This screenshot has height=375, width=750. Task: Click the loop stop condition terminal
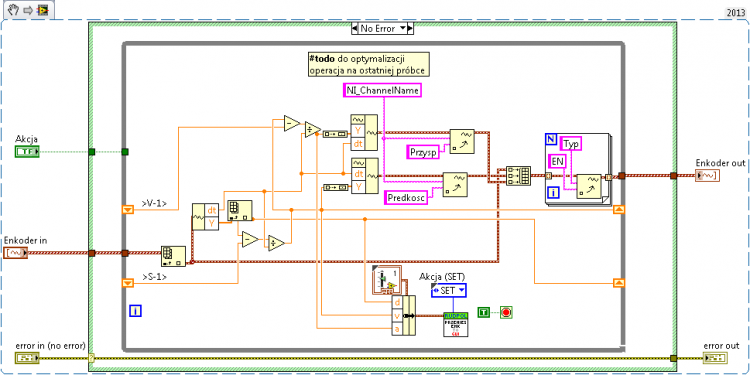click(507, 312)
